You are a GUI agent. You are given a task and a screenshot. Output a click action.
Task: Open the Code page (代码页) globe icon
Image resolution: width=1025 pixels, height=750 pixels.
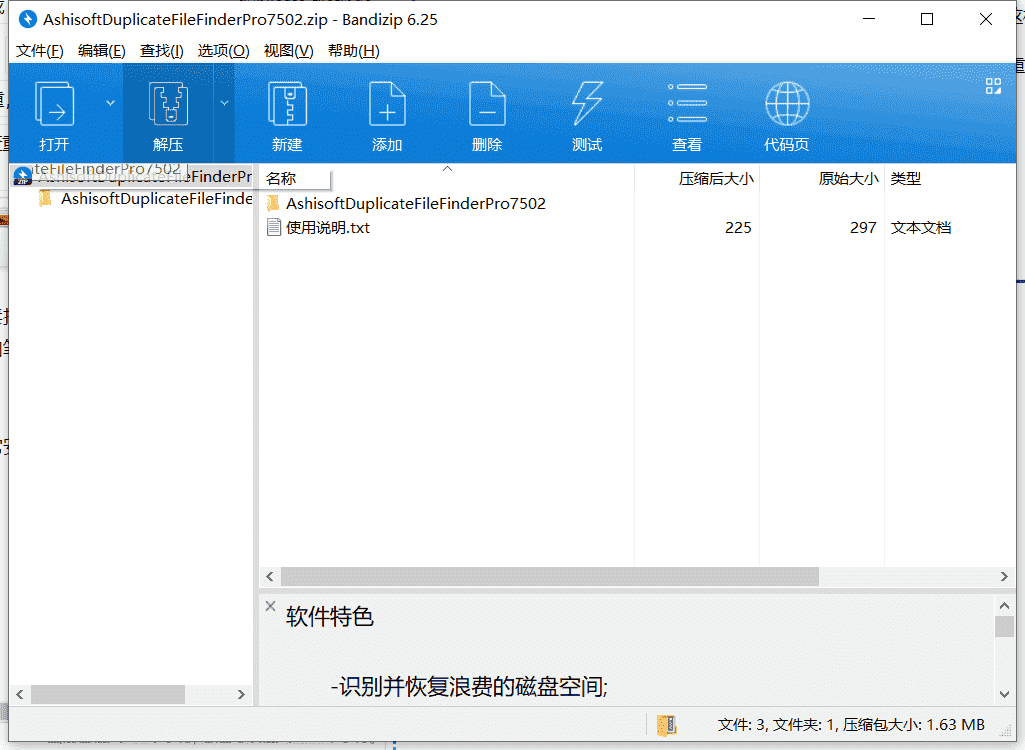click(787, 104)
